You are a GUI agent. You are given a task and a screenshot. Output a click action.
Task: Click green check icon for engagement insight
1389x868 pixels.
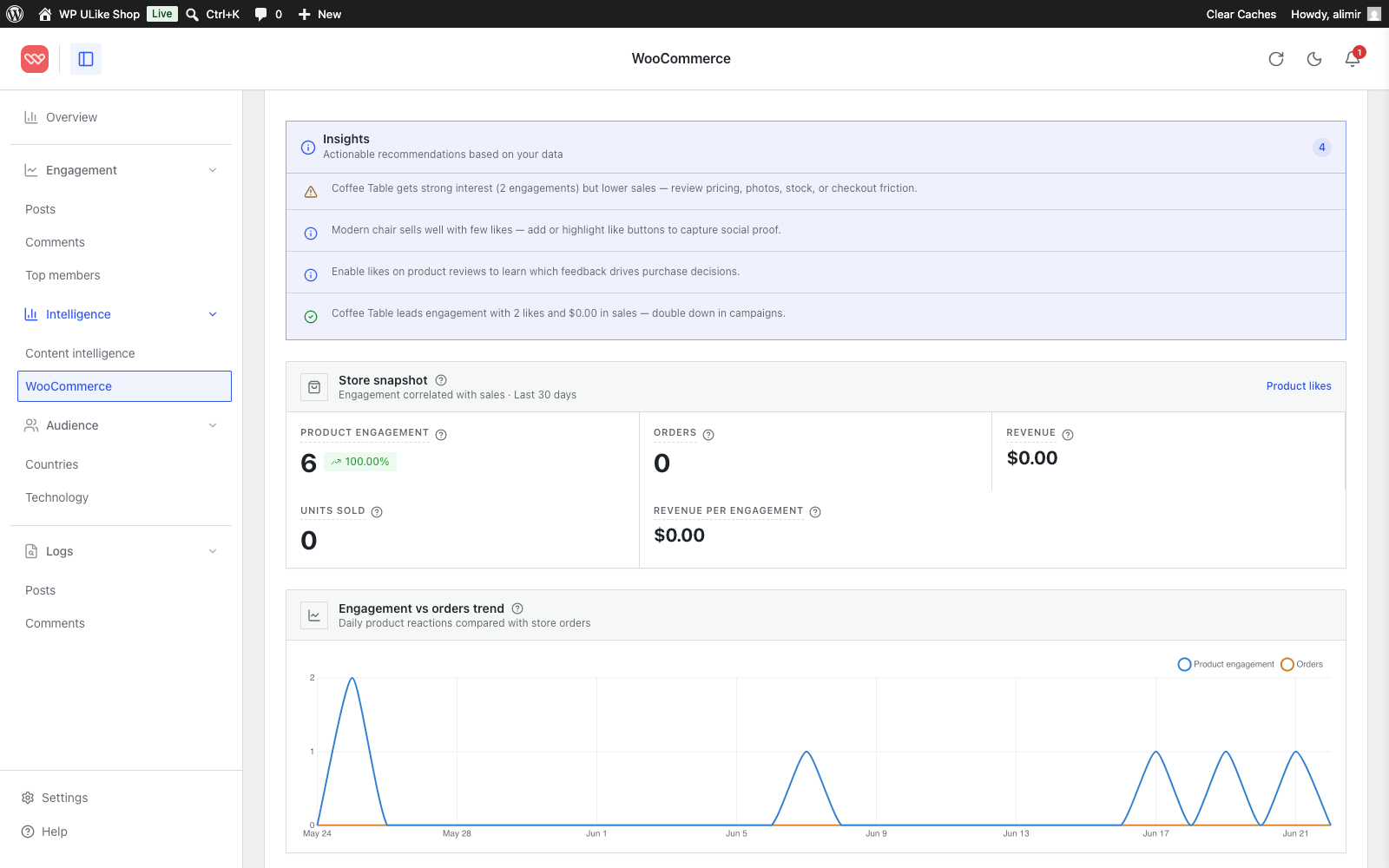[311, 317]
